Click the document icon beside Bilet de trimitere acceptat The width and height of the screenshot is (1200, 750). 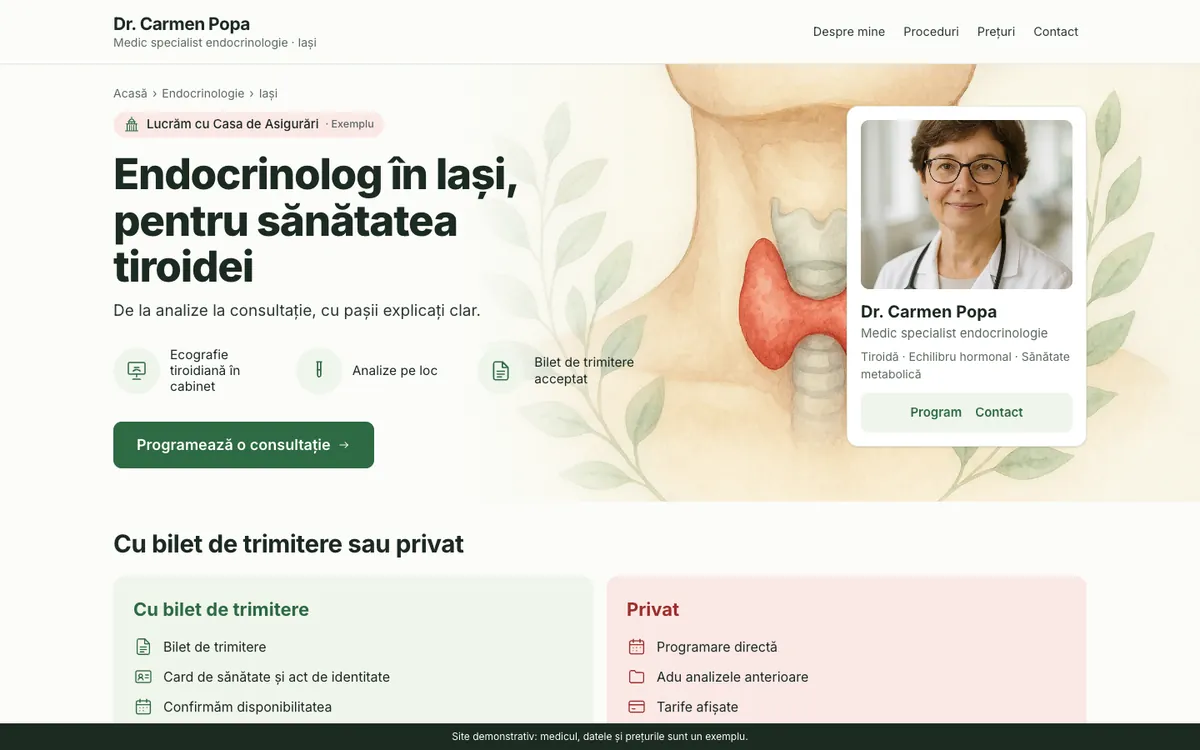501,370
